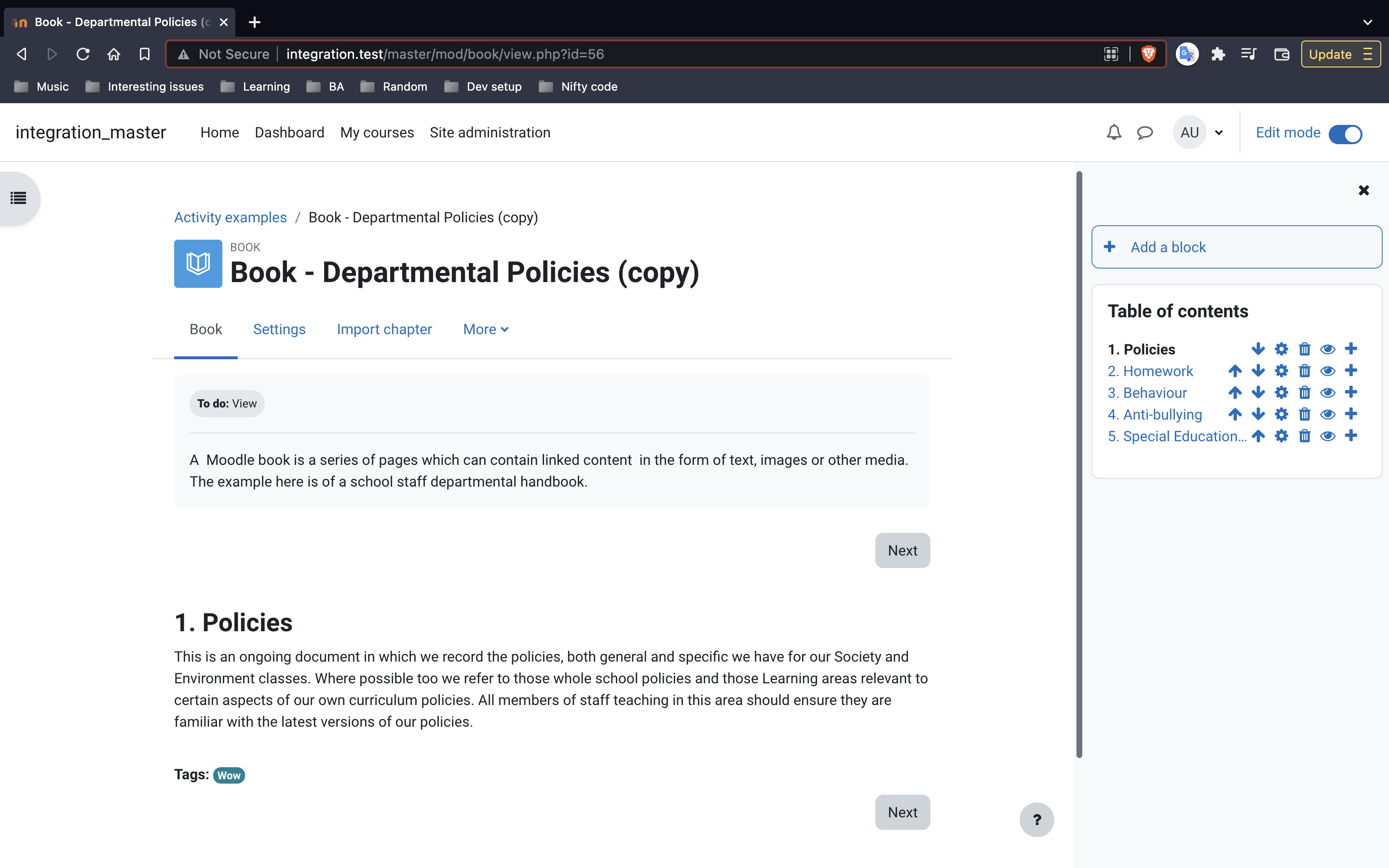Move Behaviour chapter down
The width and height of the screenshot is (1389, 868).
click(x=1258, y=393)
